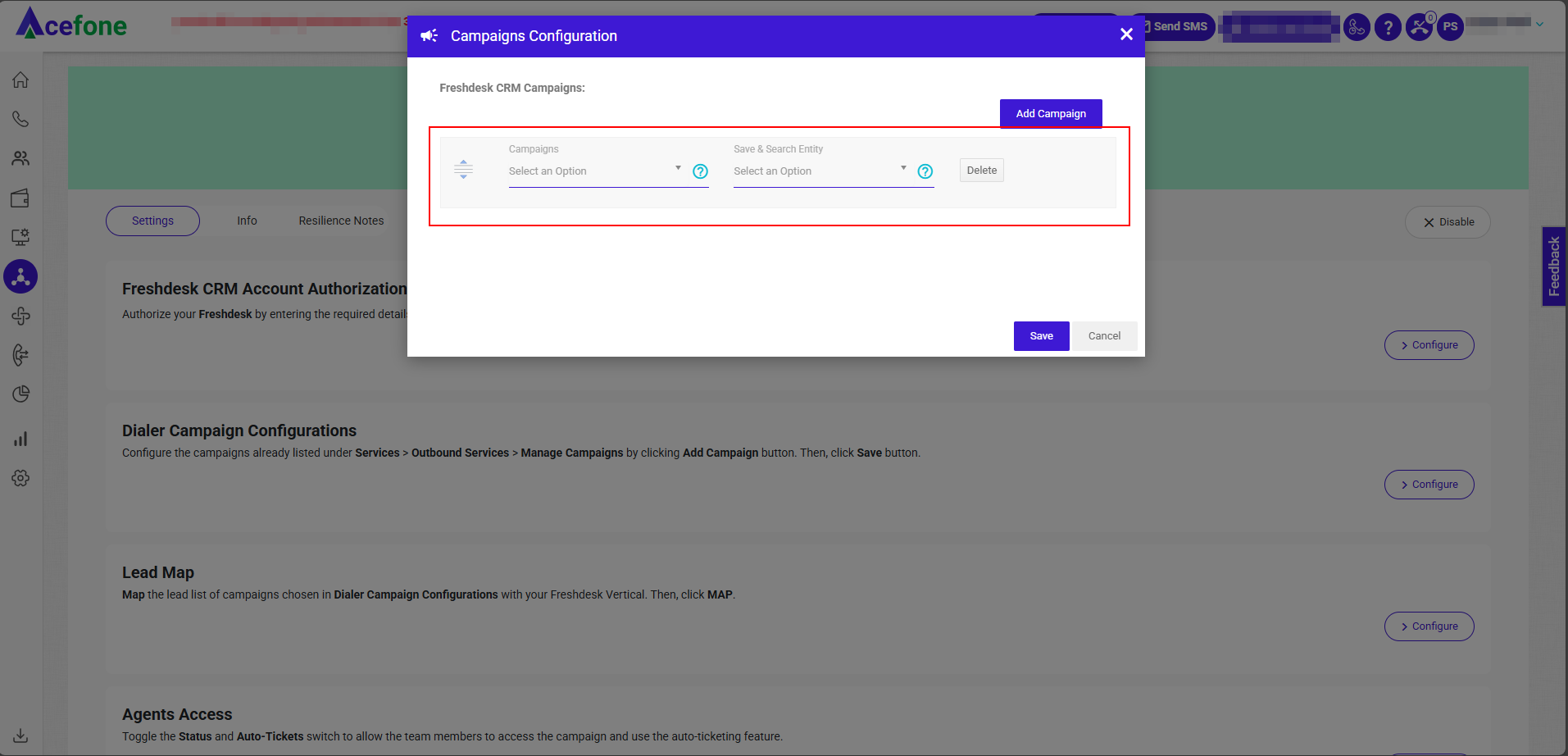The height and width of the screenshot is (756, 1568).
Task: Open the help question mark icon
Action: [x=1388, y=27]
